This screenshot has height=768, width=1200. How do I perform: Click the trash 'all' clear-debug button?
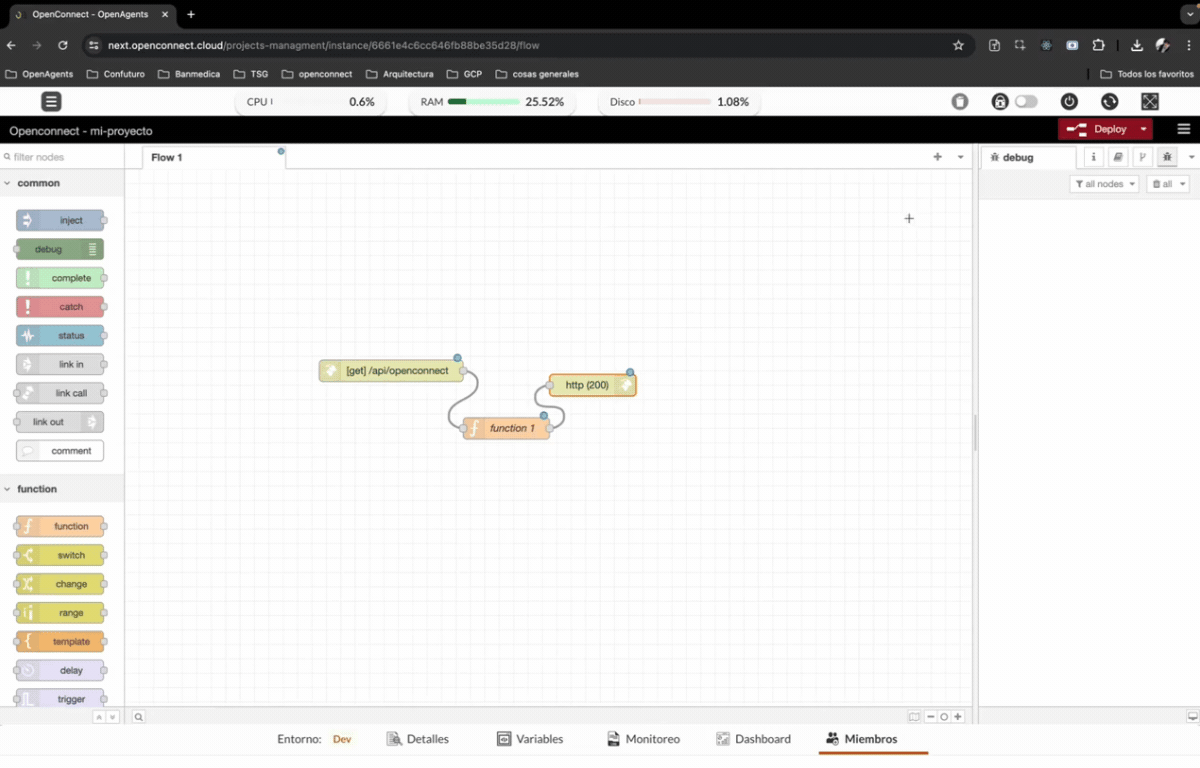pos(1161,184)
